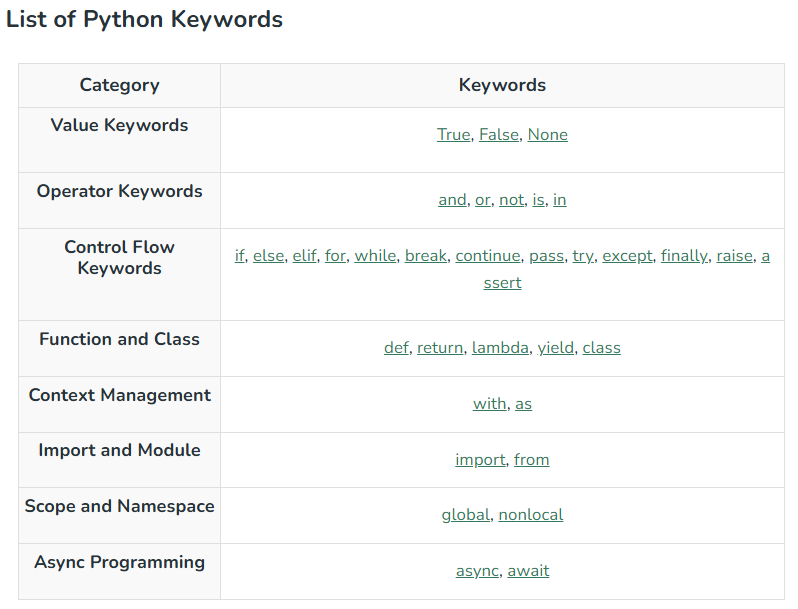Click the 'yield' keyword link

556,348
